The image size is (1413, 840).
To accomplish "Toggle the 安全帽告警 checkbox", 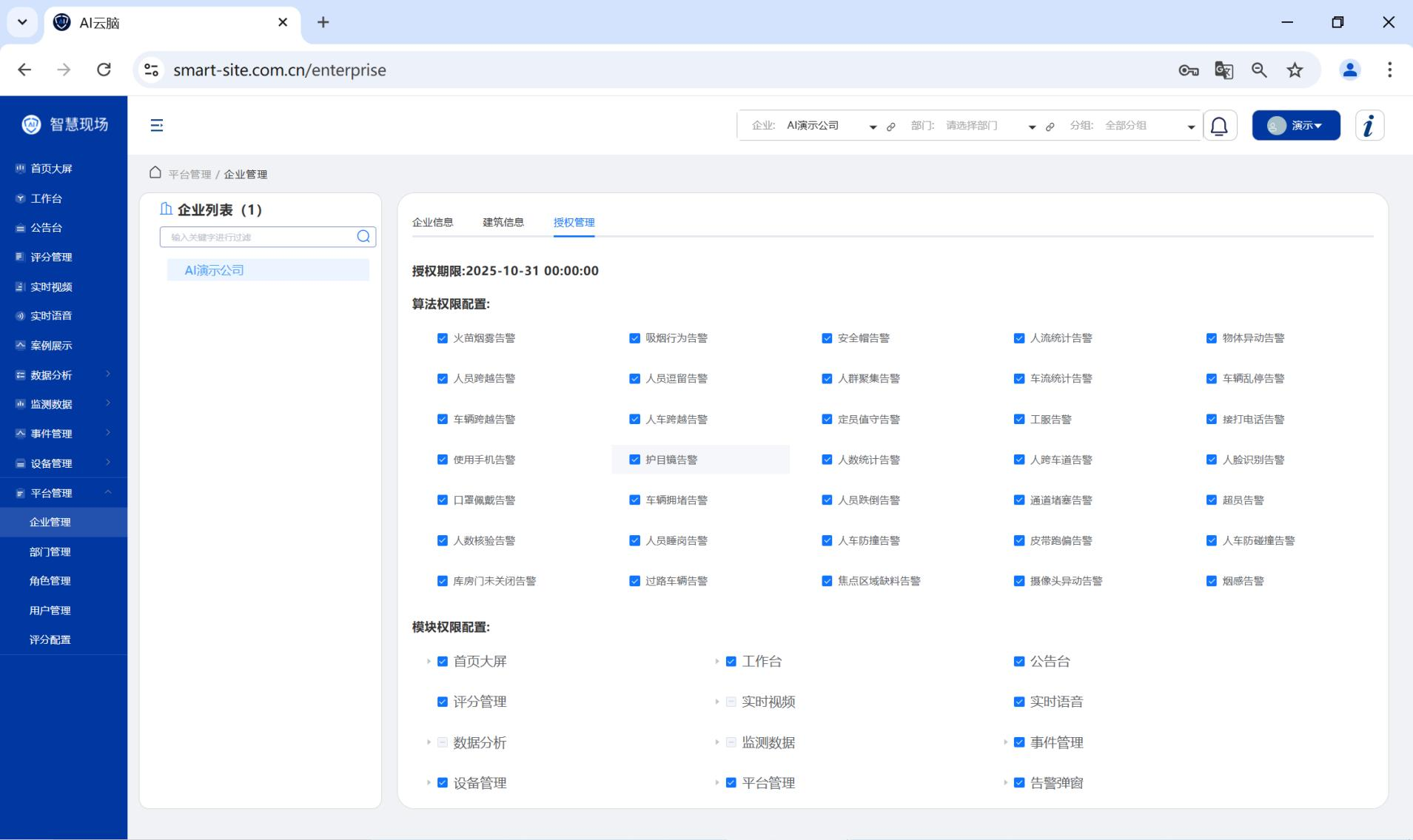I will click(x=827, y=338).
